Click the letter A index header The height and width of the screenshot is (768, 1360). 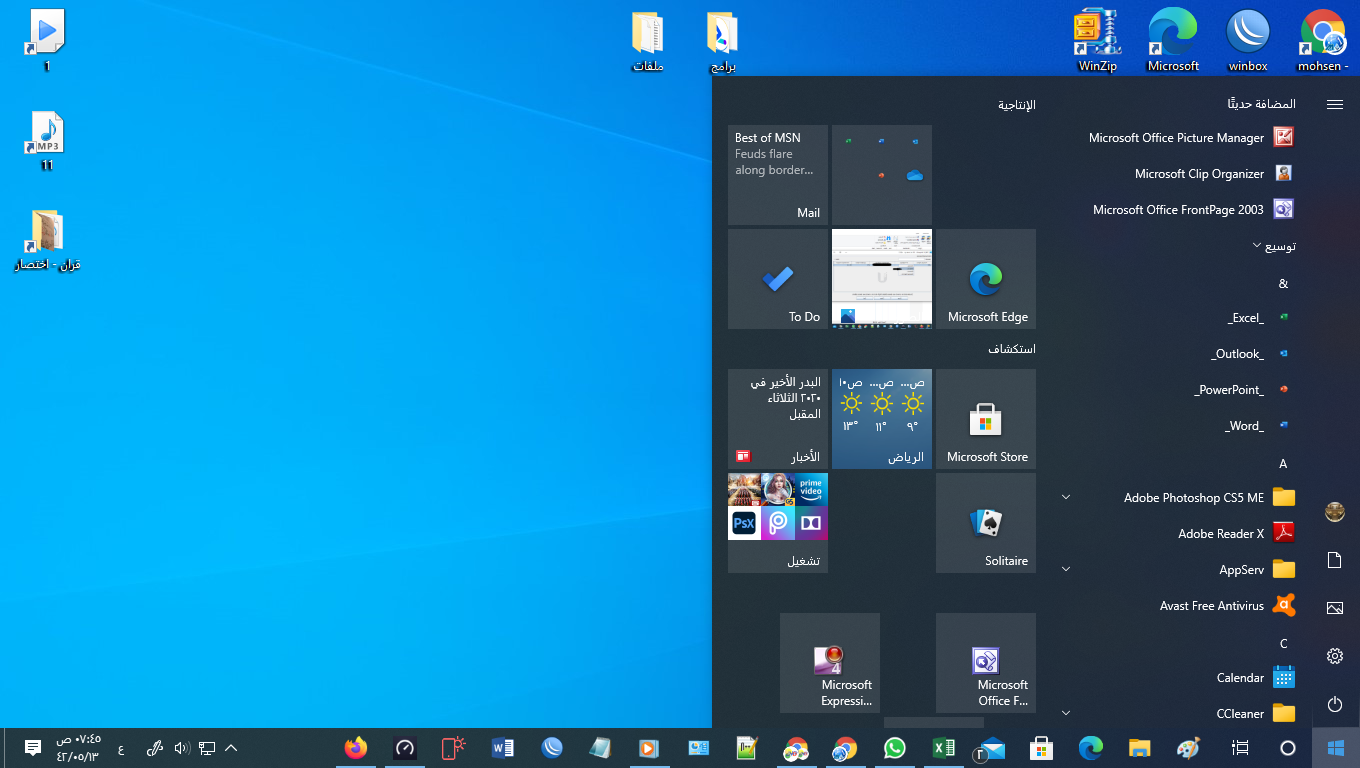1283,464
